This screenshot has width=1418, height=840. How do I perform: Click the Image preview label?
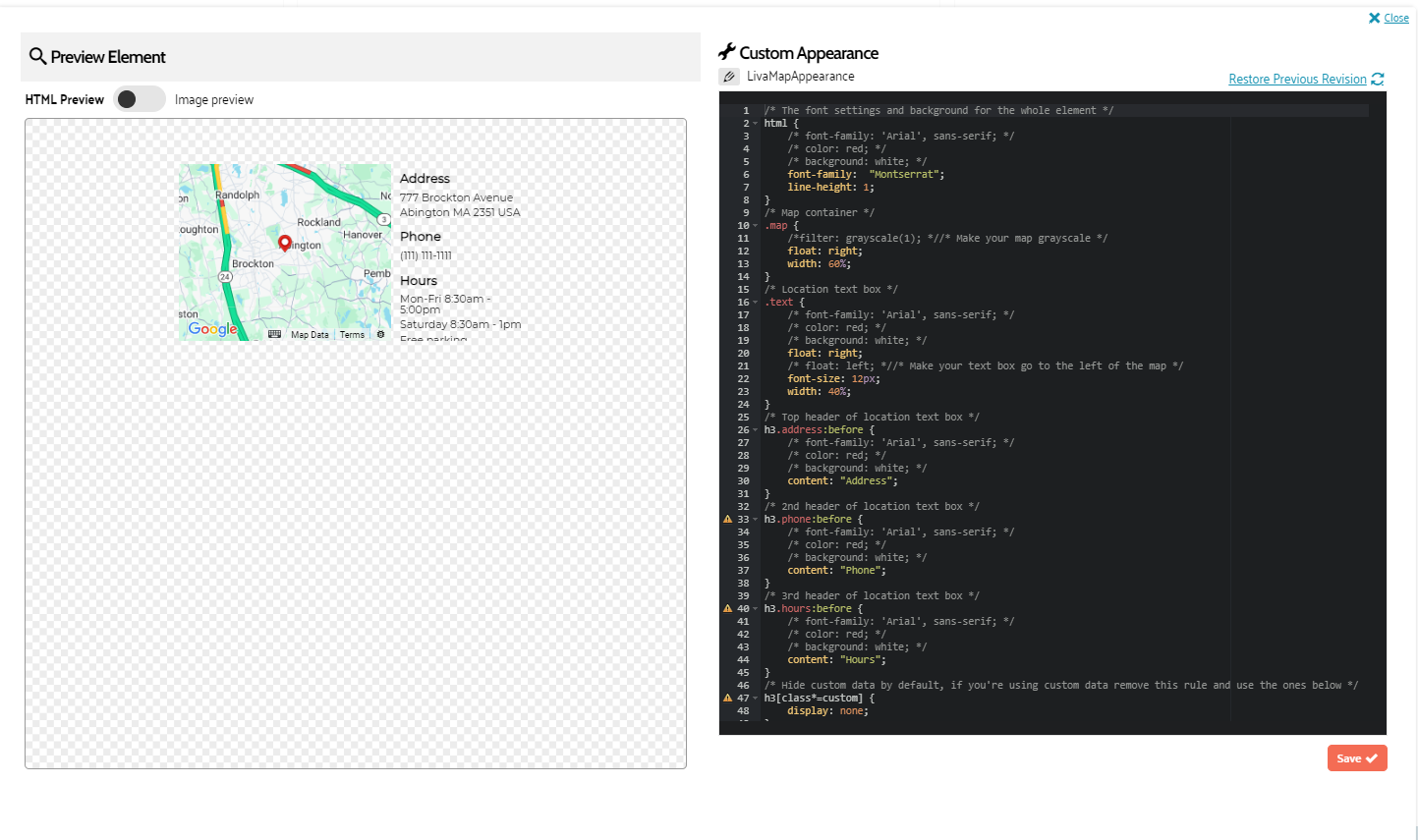pyautogui.click(x=214, y=99)
